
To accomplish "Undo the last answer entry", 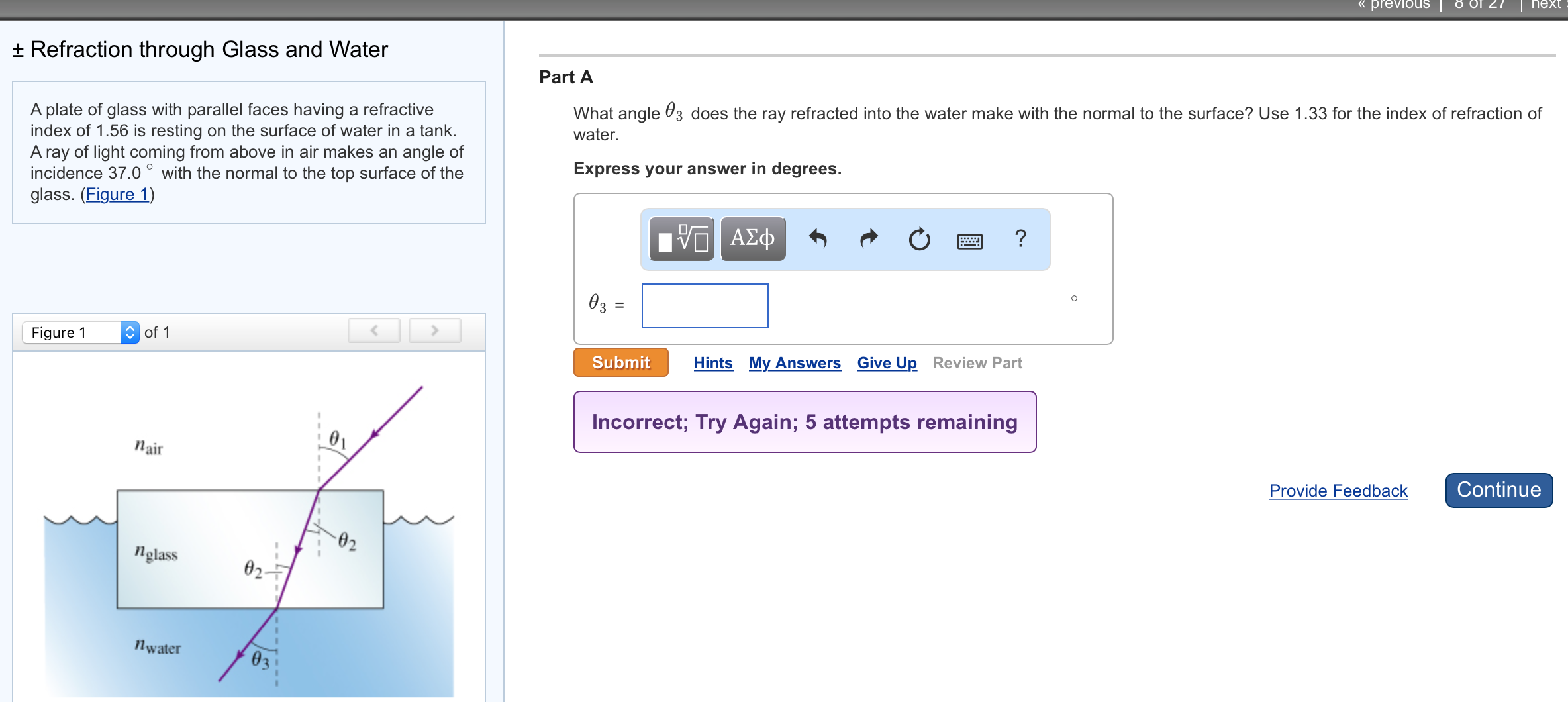I will (818, 239).
